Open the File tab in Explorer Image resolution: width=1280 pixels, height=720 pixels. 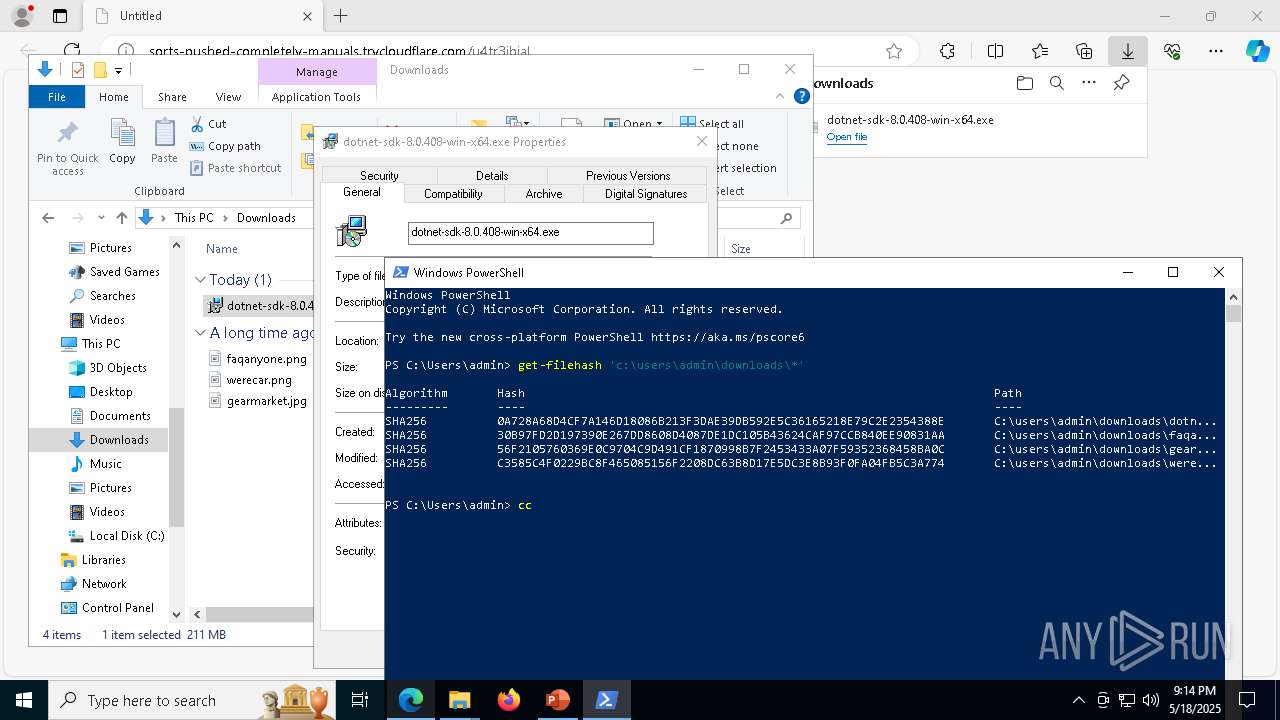57,97
